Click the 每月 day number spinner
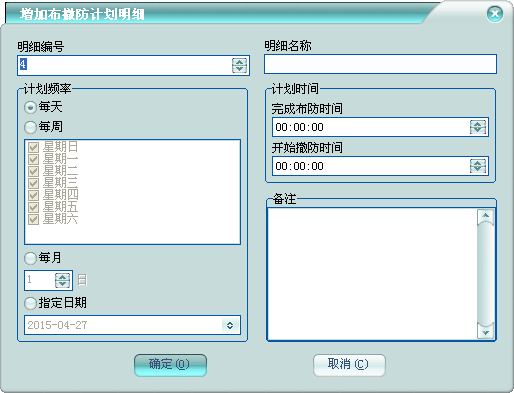This screenshot has width=514, height=393. 62,280
